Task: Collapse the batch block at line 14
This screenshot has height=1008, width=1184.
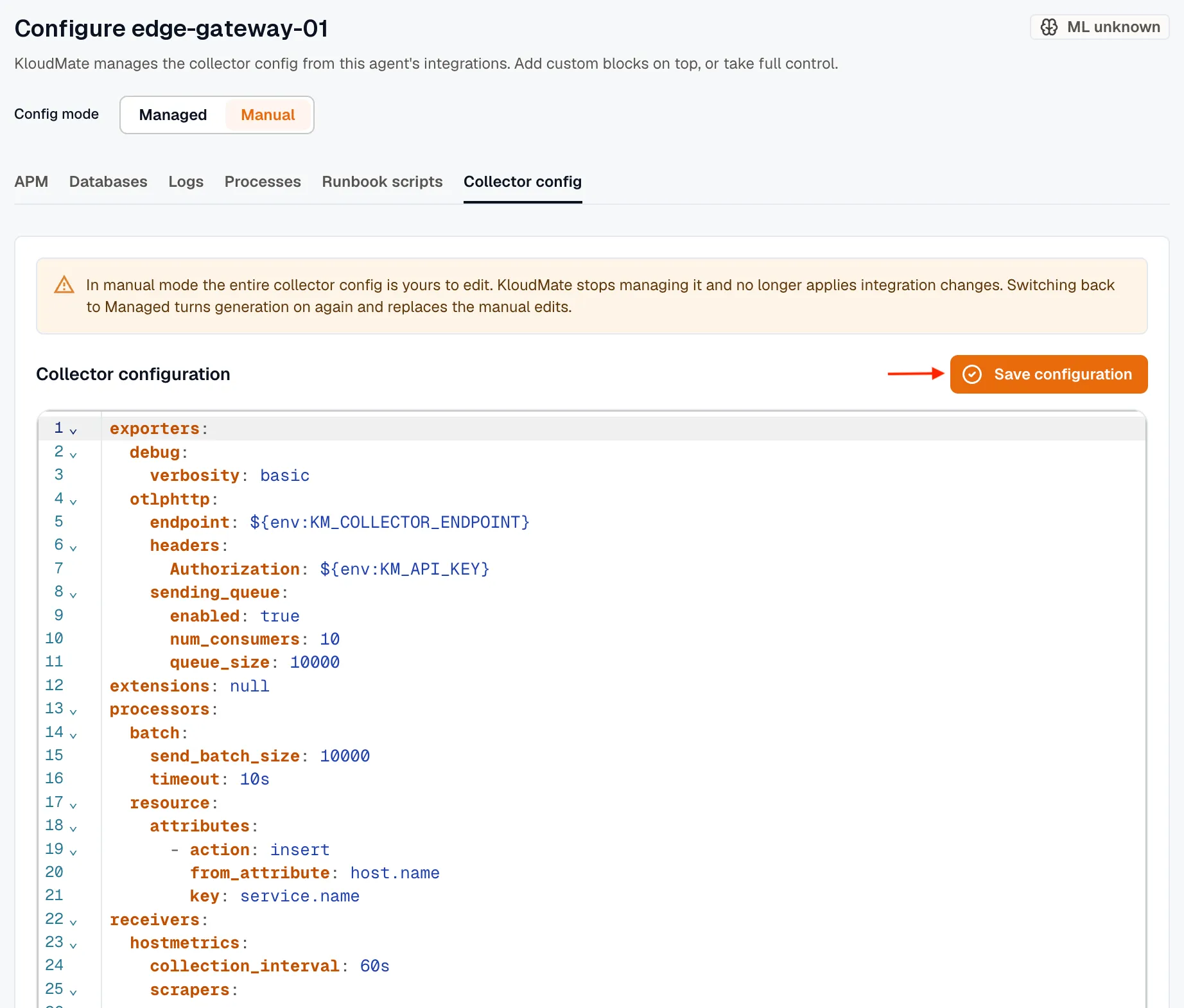Action: (x=73, y=734)
